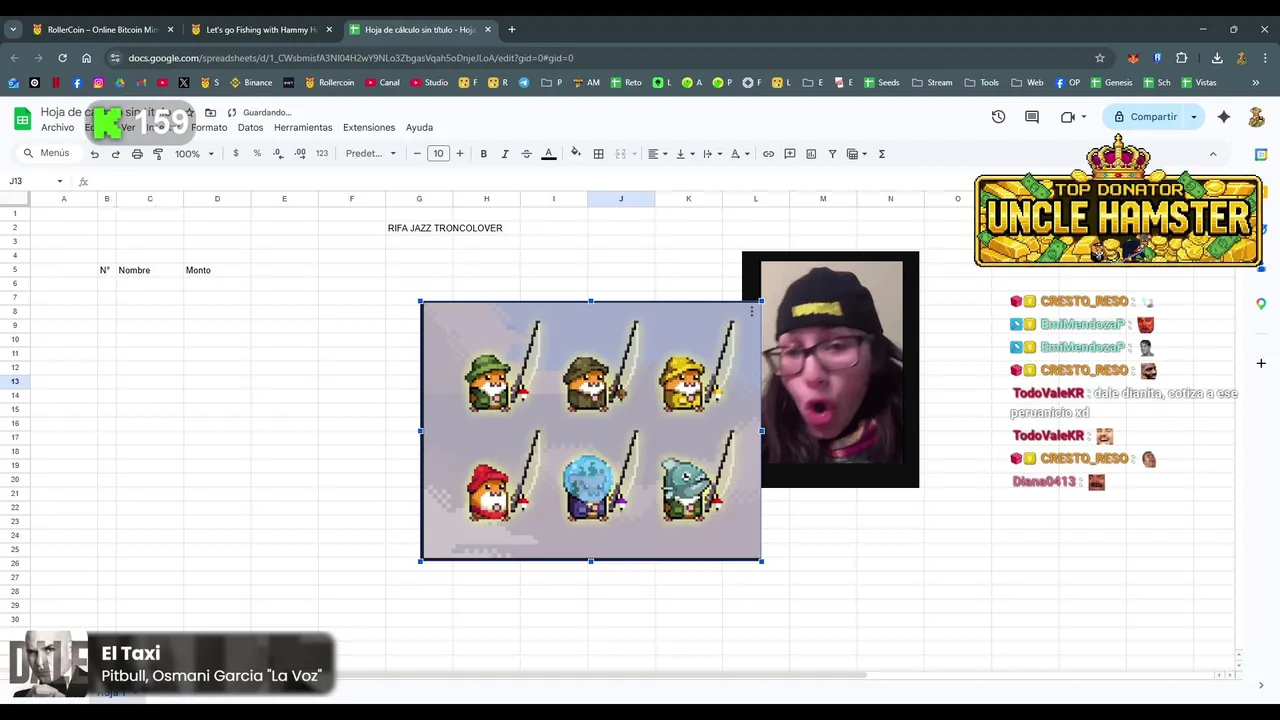Open the Datos menu
Image resolution: width=1280 pixels, height=720 pixels.
point(250,128)
